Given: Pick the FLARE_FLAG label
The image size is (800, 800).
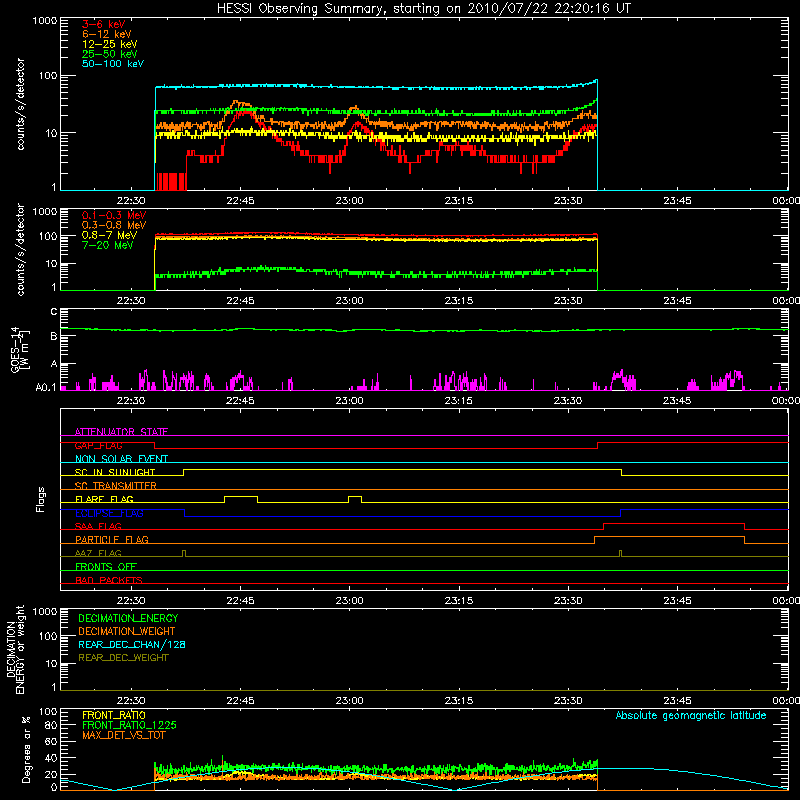Looking at the screenshot, I should [104, 499].
